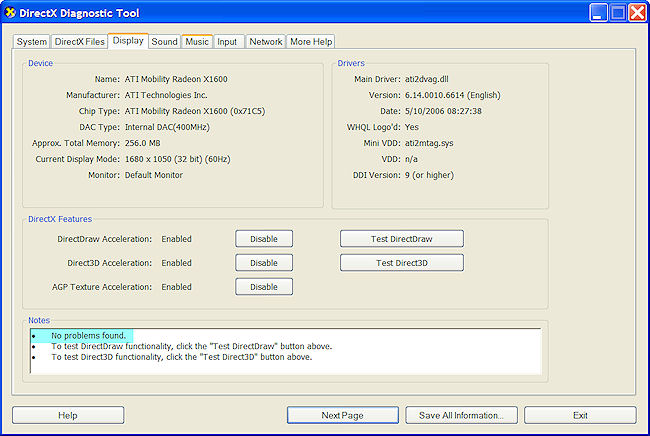
Task: Select the Display tab
Action: pos(128,41)
